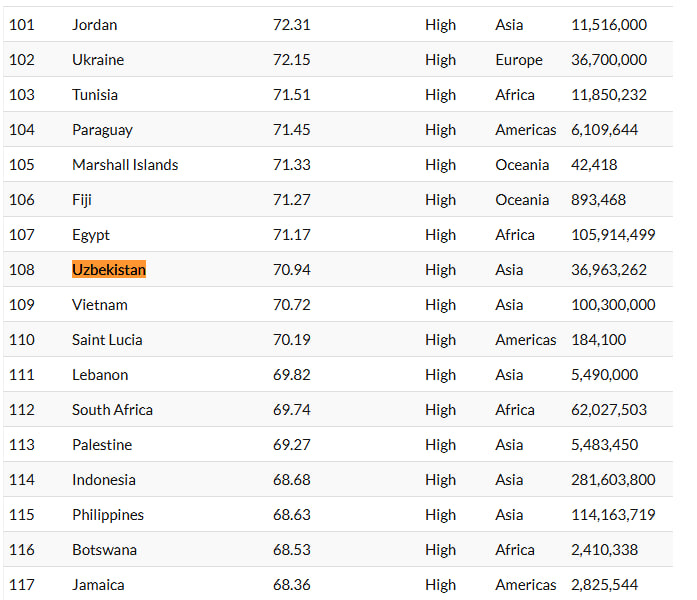Select the Lebanon row name

pos(100,375)
